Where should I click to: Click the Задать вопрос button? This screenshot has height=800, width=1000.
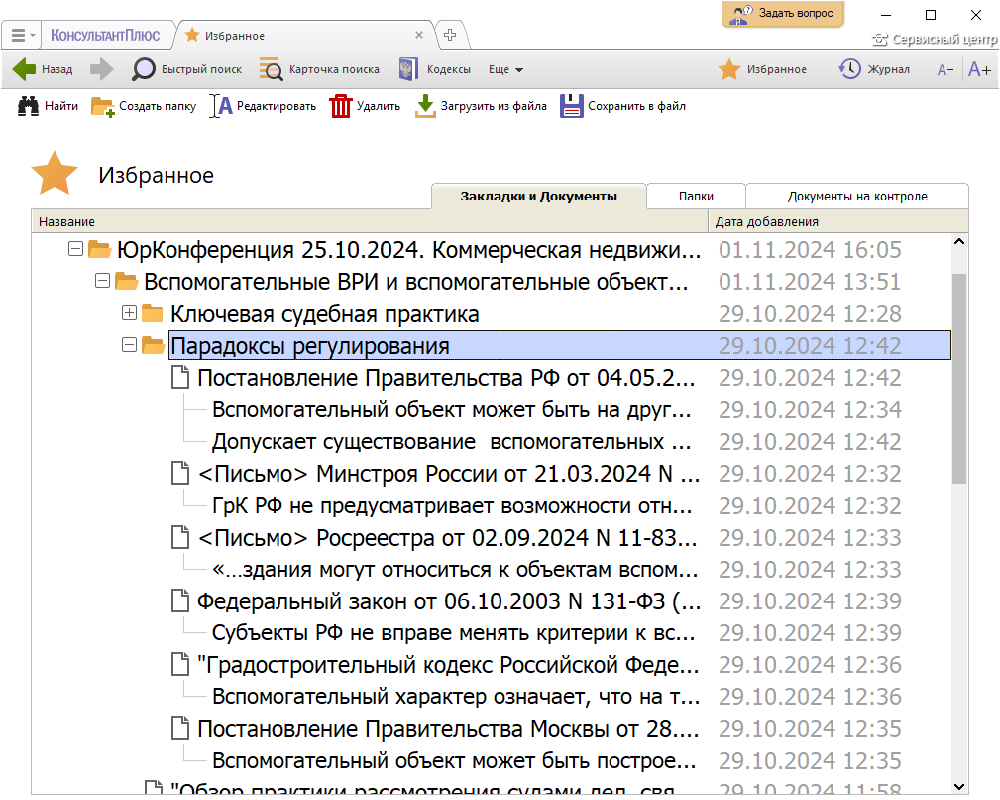pyautogui.click(x=783, y=14)
